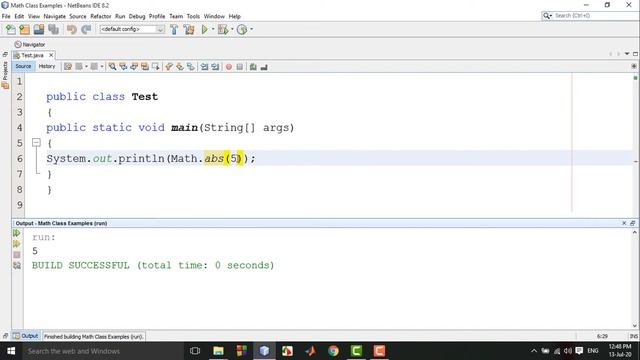Click the Find Next Occurrence icon
The image size is (640, 360).
point(134,67)
